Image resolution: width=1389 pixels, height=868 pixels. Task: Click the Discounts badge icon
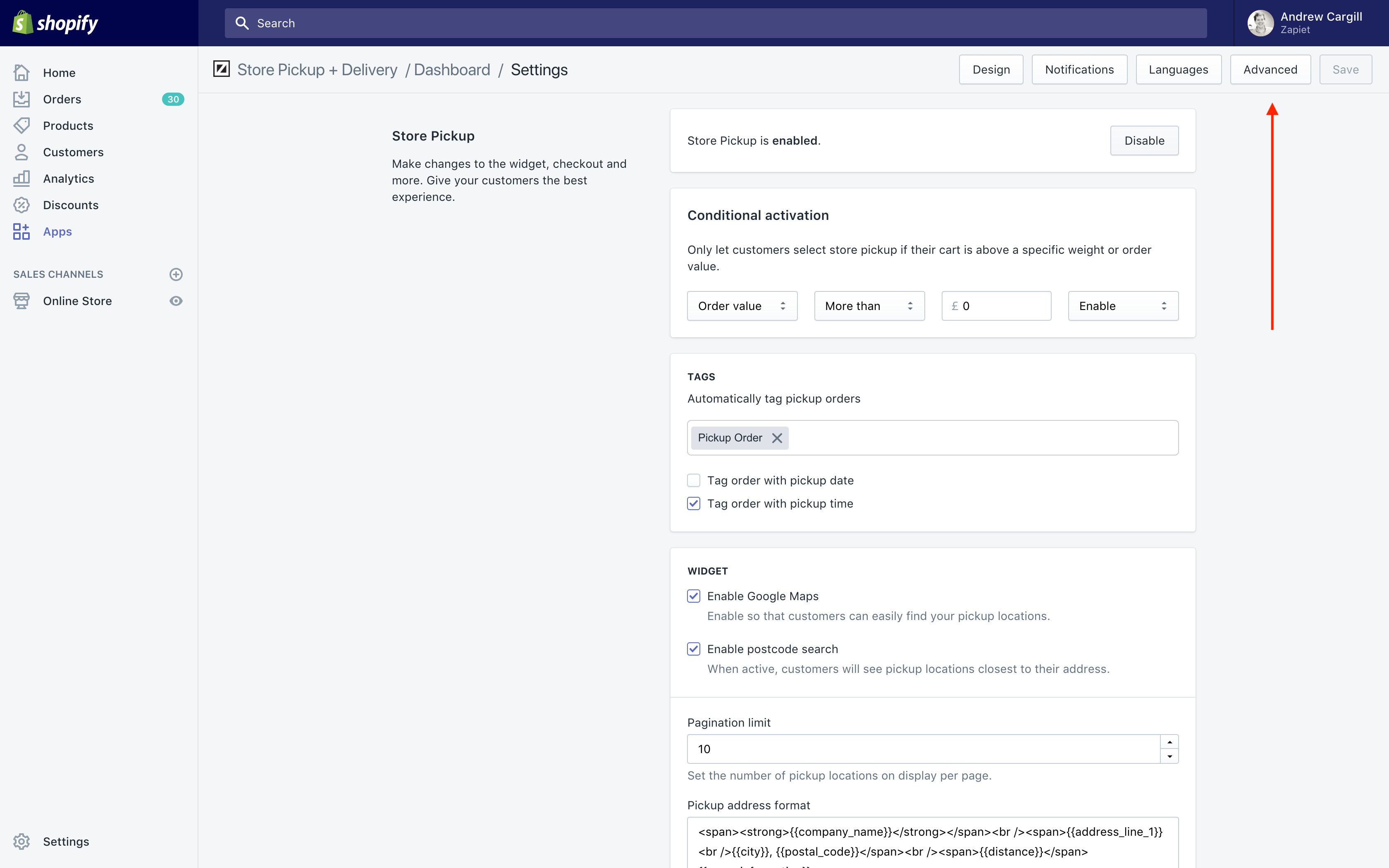(x=22, y=205)
